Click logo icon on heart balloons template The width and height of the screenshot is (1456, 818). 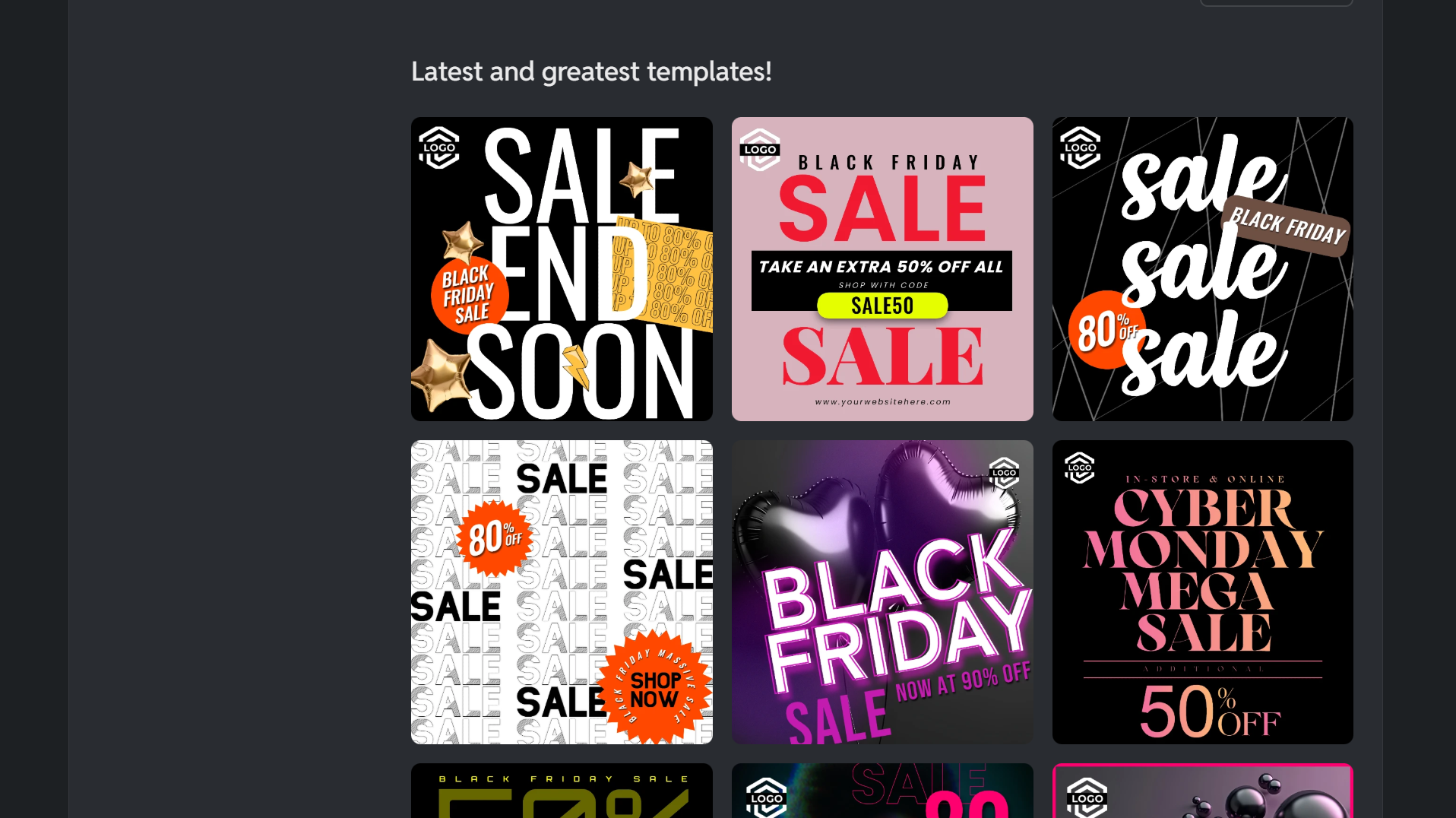click(1004, 473)
